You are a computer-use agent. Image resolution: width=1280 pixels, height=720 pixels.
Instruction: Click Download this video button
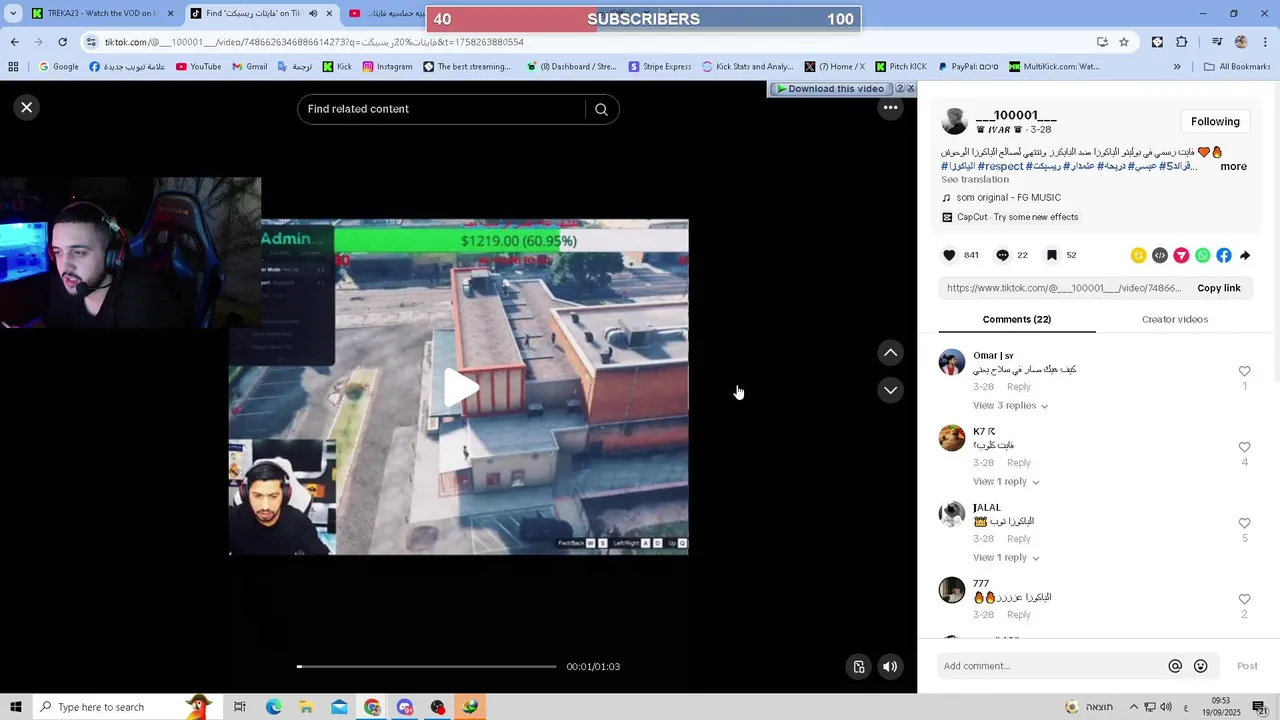(x=830, y=89)
